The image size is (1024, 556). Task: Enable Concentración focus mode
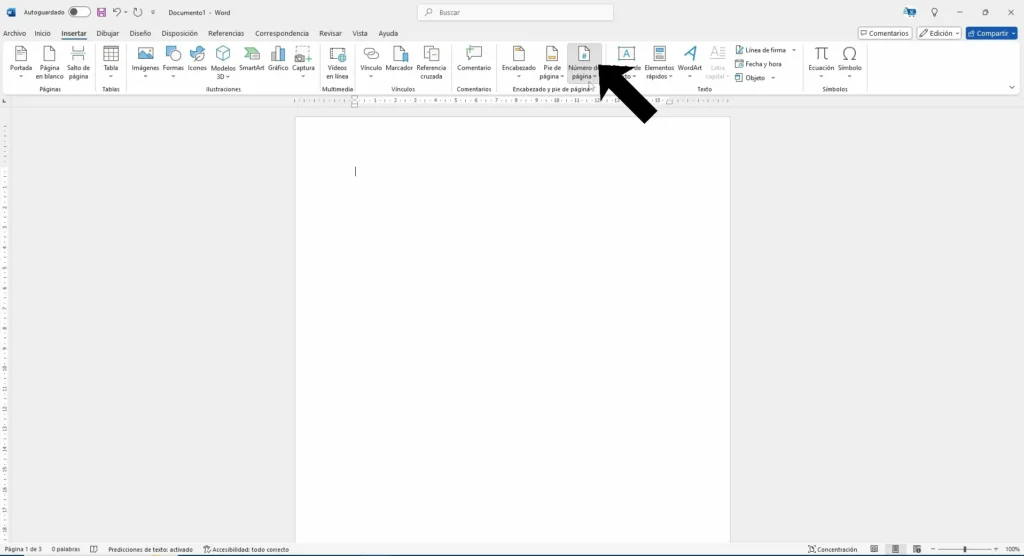coord(832,549)
